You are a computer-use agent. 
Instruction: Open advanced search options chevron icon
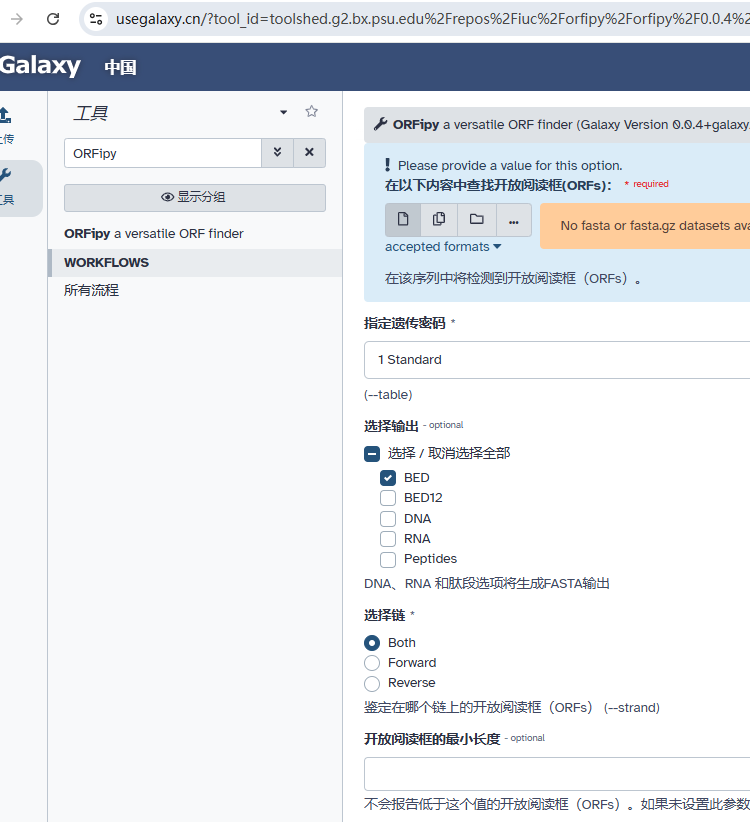pyautogui.click(x=279, y=152)
